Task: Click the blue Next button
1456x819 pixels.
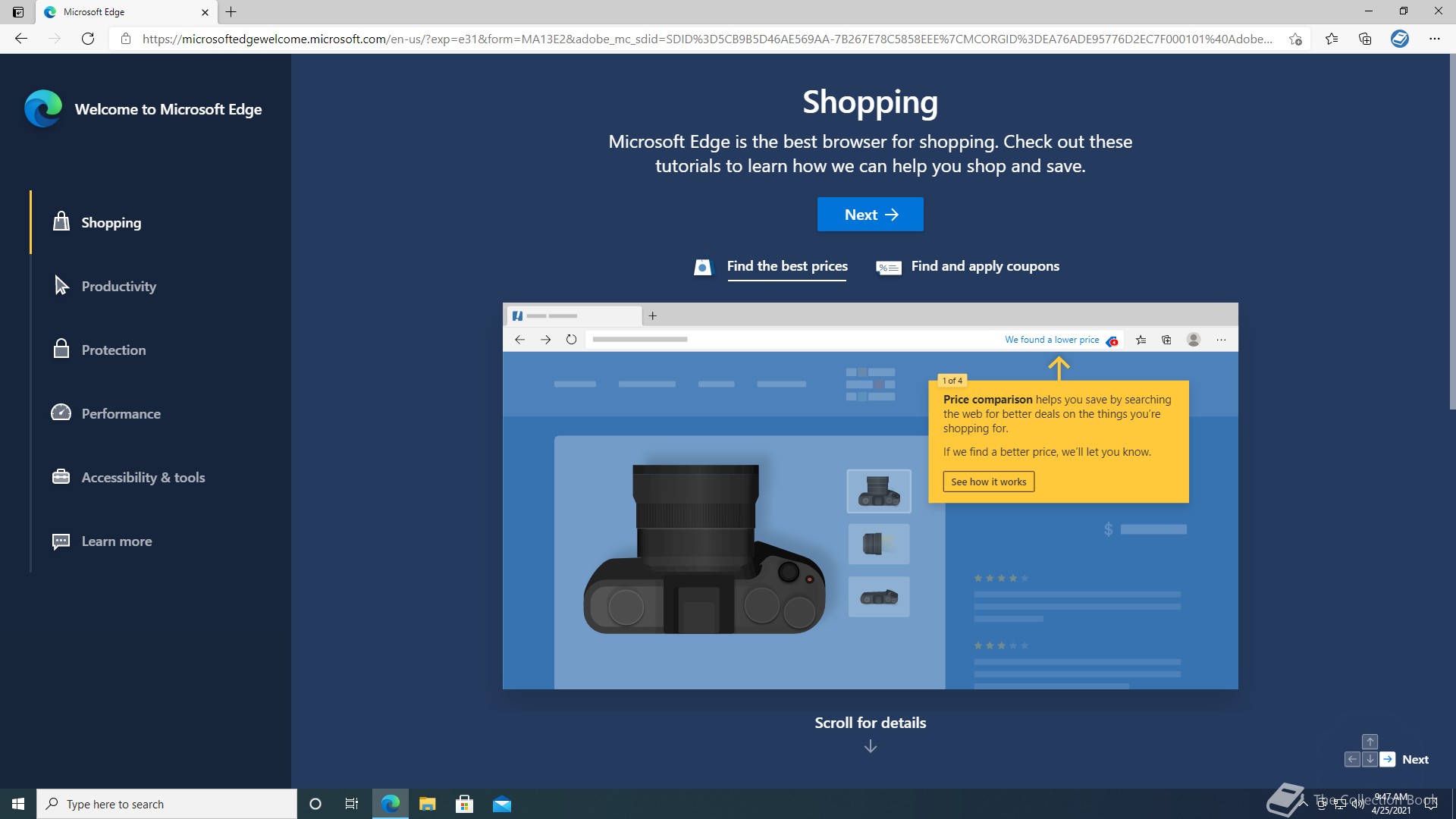Action: (x=871, y=215)
